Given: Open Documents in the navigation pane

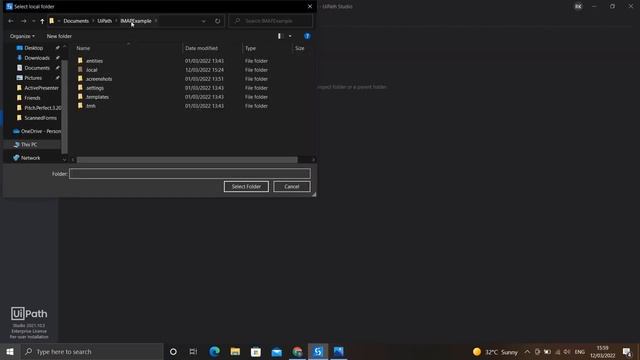Looking at the screenshot, I should 37,68.
